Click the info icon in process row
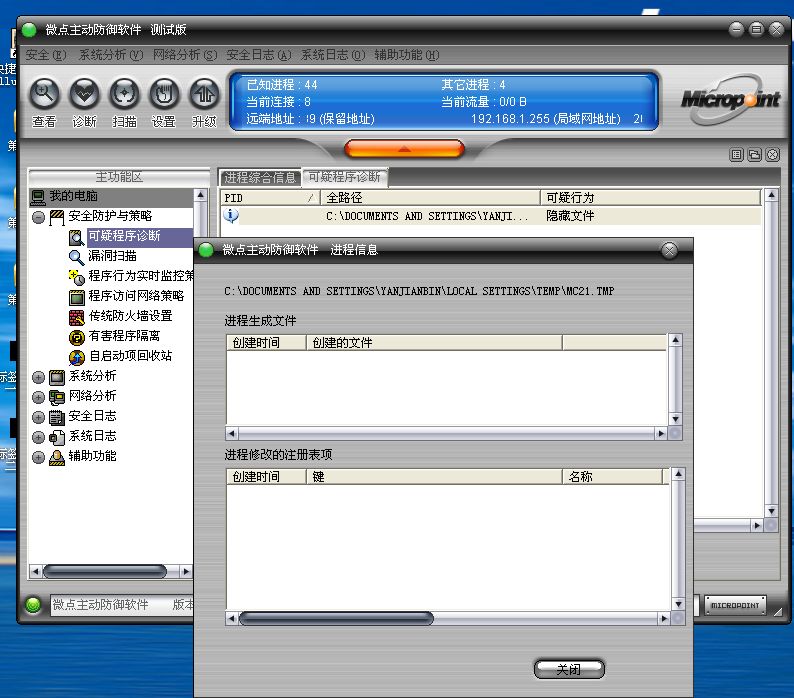This screenshot has height=698, width=794. click(231, 216)
